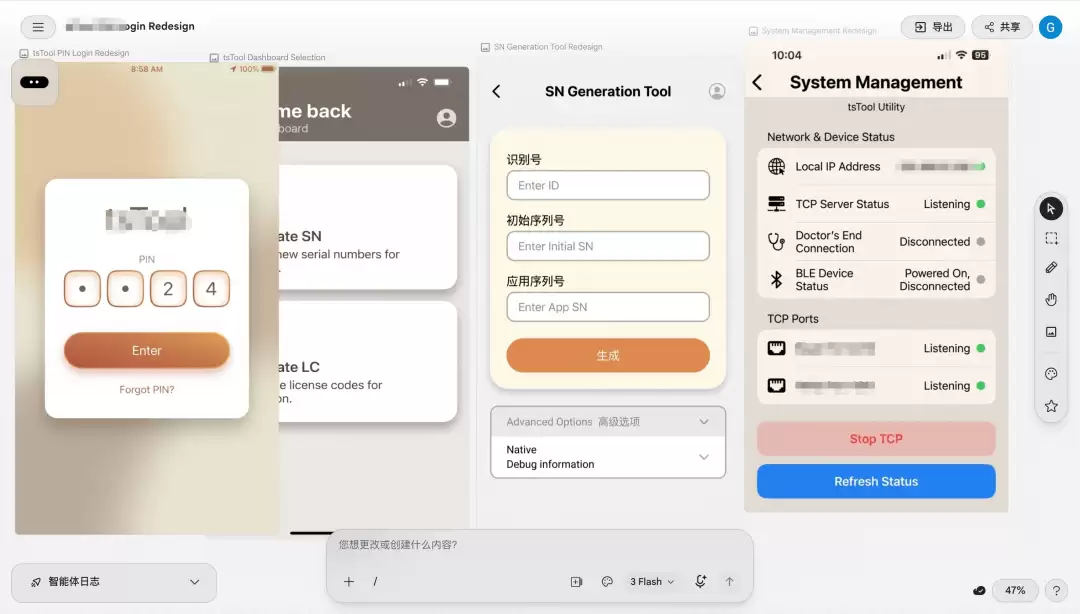Open the 3 Flash model dropdown
Screen dimensions: 1080x614
pos(652,582)
